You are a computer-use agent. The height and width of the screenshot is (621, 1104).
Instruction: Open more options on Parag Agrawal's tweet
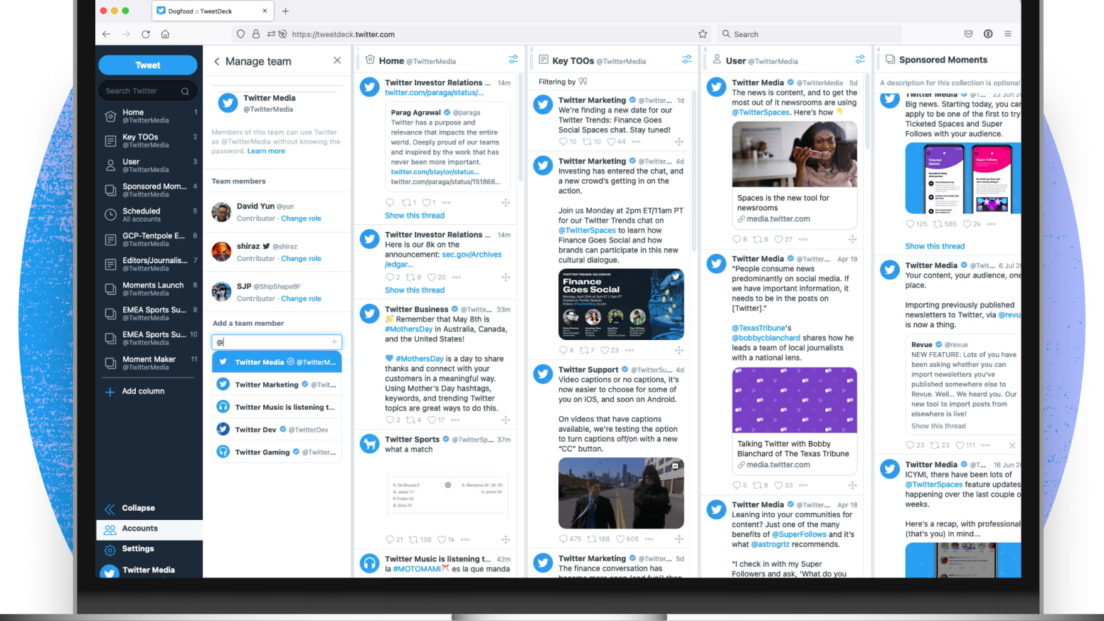[x=447, y=202]
